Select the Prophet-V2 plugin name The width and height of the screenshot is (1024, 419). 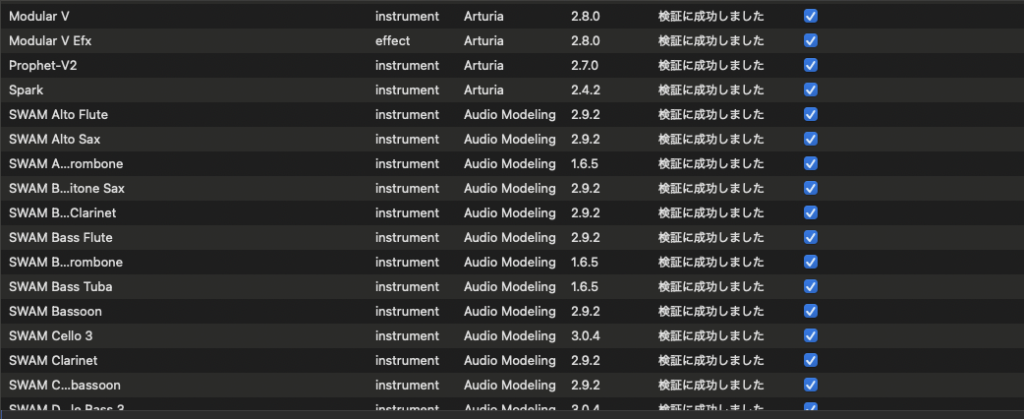coord(45,66)
